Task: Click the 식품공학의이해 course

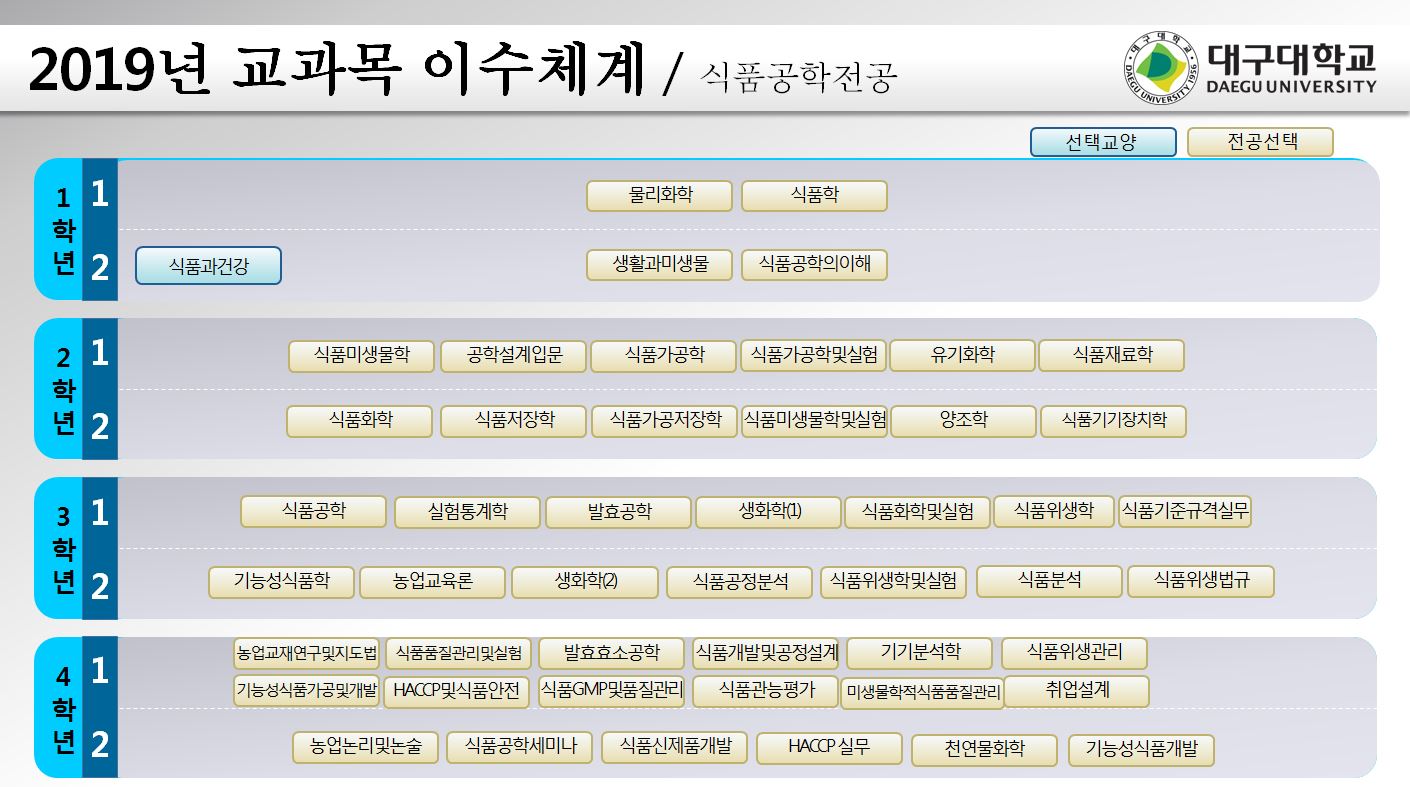Action: (814, 265)
